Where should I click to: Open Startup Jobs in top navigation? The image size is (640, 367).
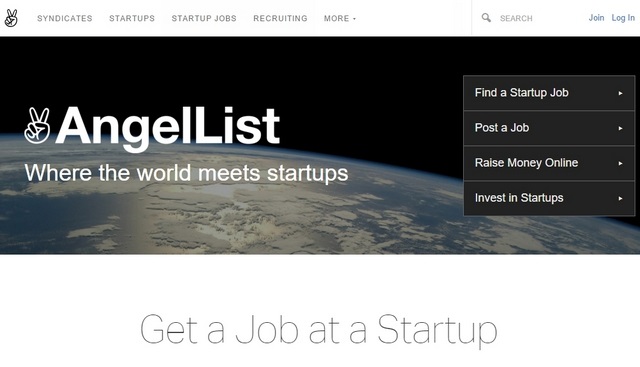pos(204,18)
